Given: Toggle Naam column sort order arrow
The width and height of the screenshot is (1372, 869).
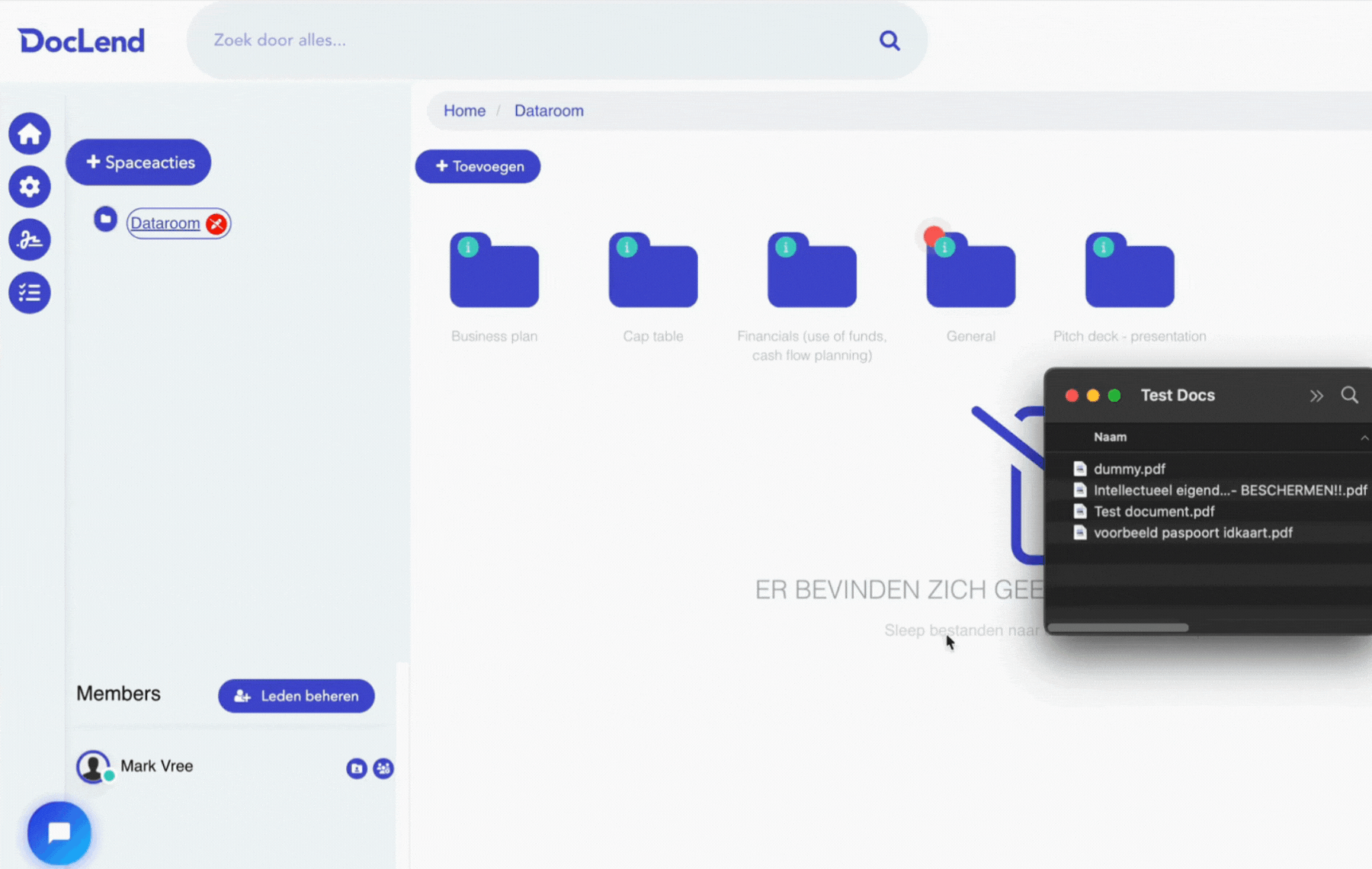Looking at the screenshot, I should pos(1364,438).
